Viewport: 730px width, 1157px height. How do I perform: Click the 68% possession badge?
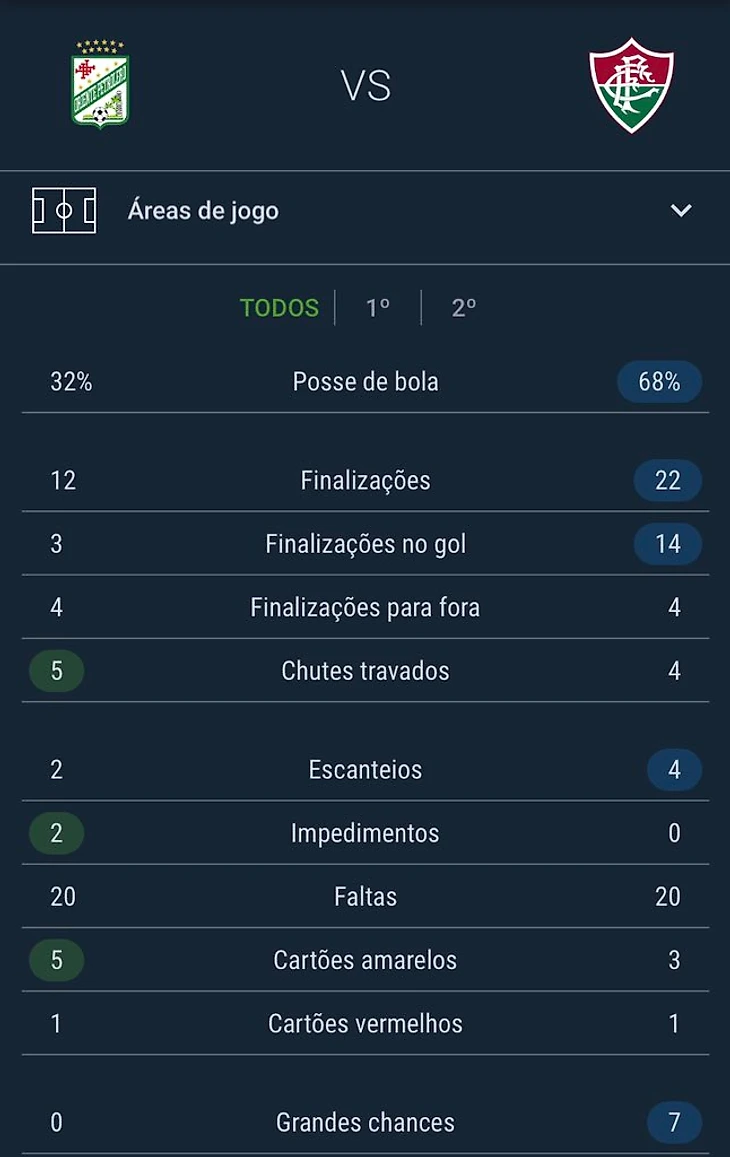coord(659,382)
